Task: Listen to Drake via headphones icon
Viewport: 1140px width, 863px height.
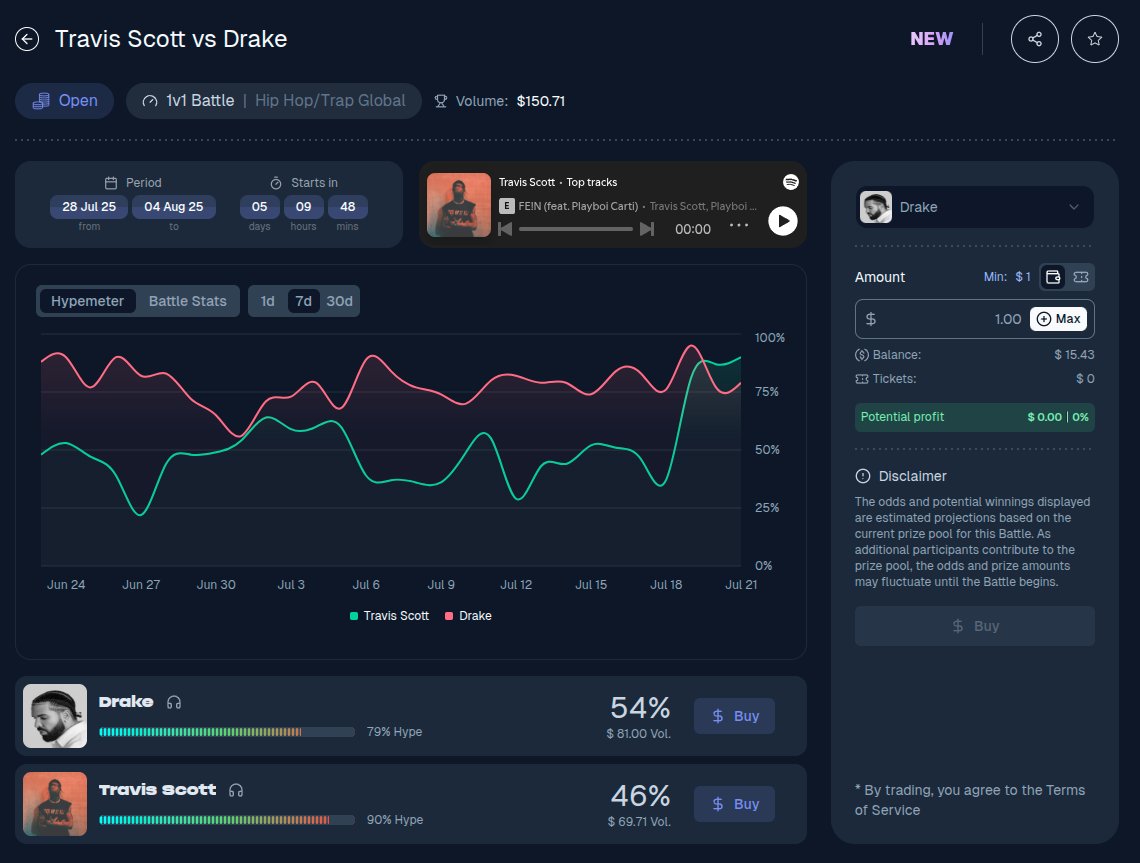Action: [x=174, y=702]
